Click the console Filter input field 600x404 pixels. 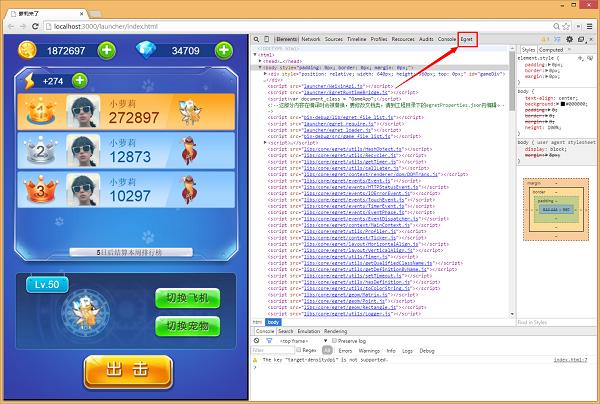click(x=273, y=350)
